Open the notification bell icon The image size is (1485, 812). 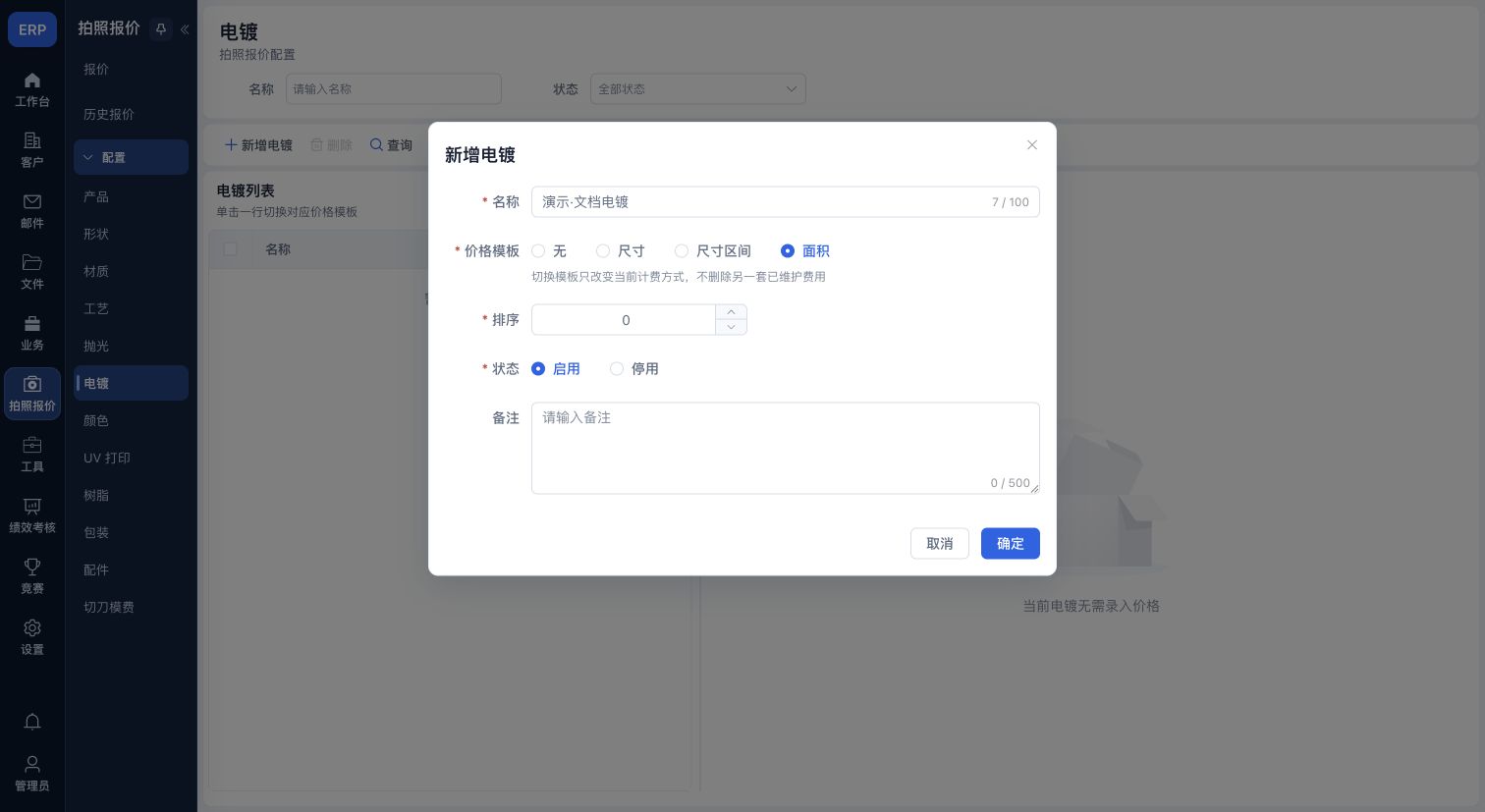click(x=32, y=722)
